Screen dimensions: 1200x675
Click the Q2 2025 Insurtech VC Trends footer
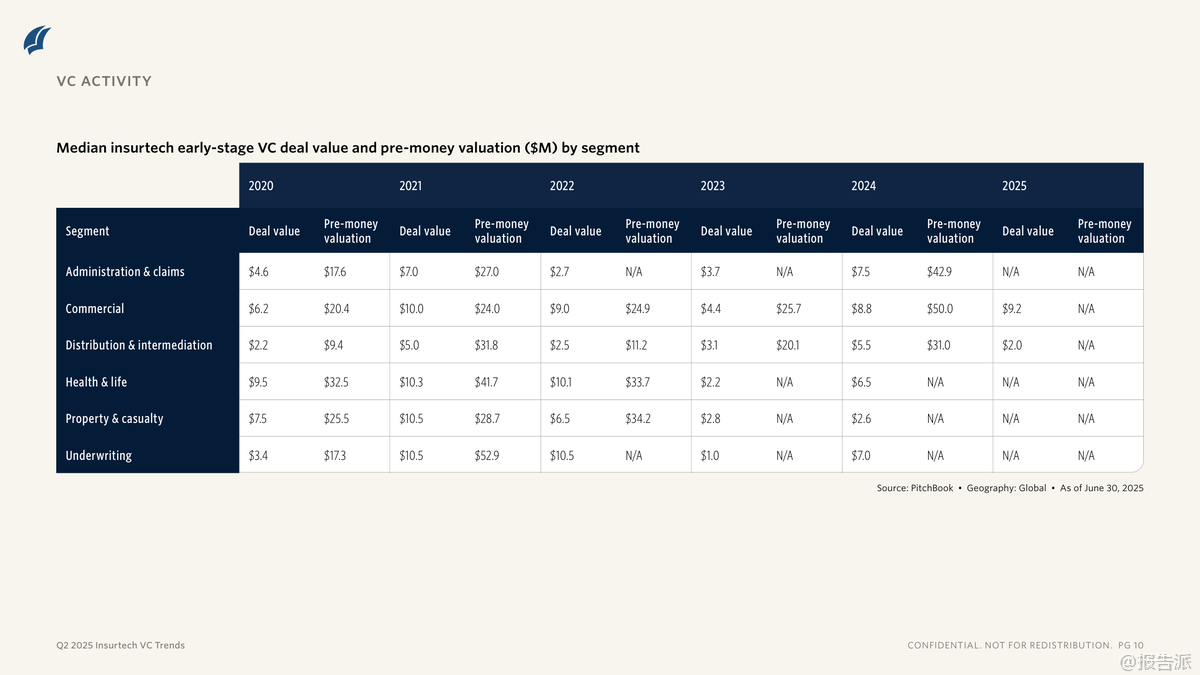point(120,645)
